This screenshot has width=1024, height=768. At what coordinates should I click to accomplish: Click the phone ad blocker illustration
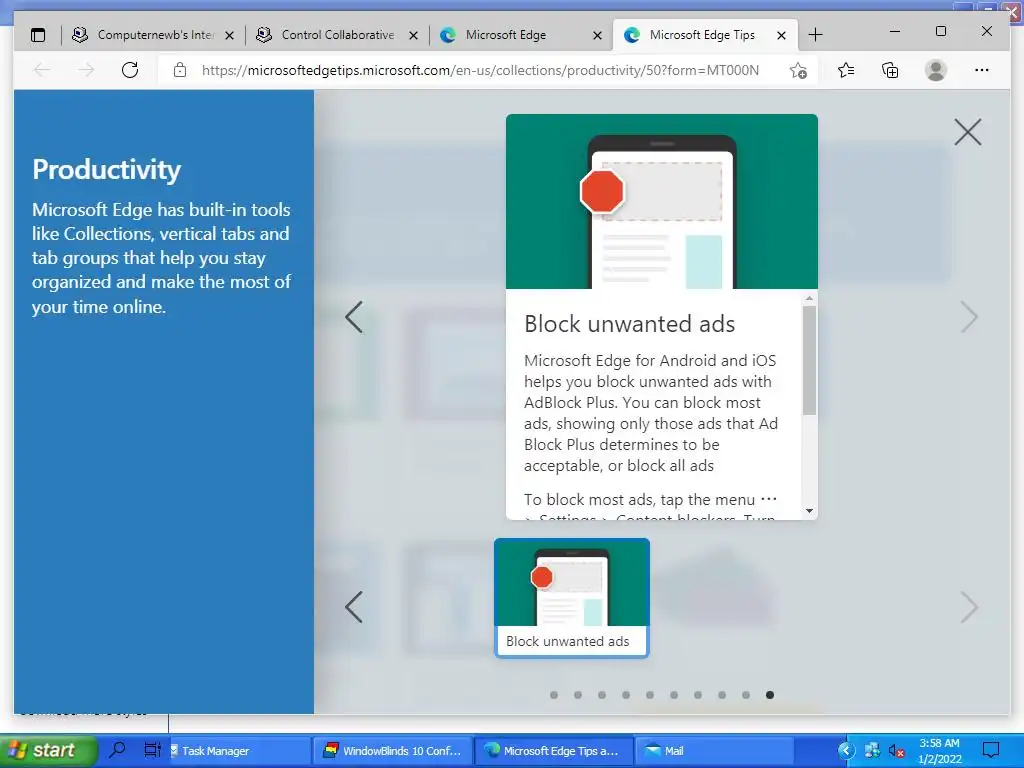click(x=662, y=201)
